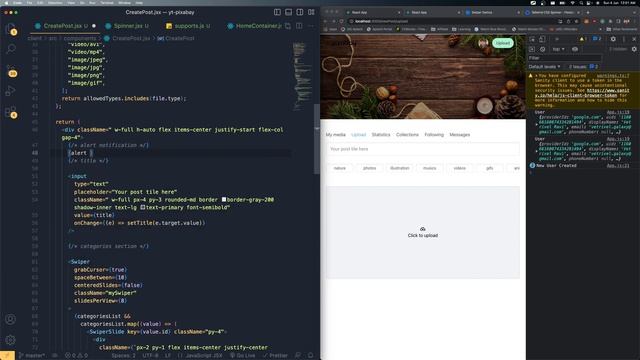
Task: Toggle the bottom panel layout icon
Action: click(x=289, y=12)
